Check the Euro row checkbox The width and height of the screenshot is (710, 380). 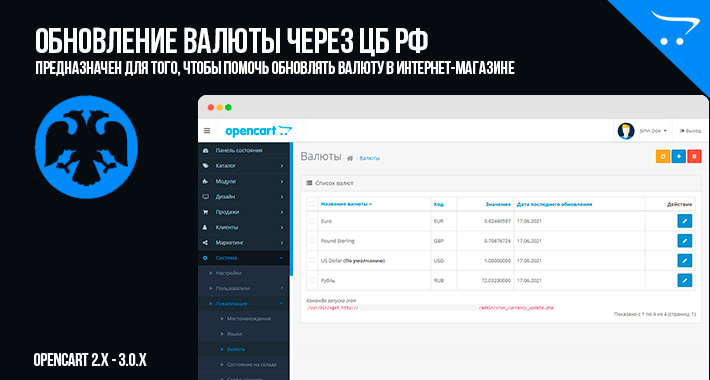click(312, 221)
